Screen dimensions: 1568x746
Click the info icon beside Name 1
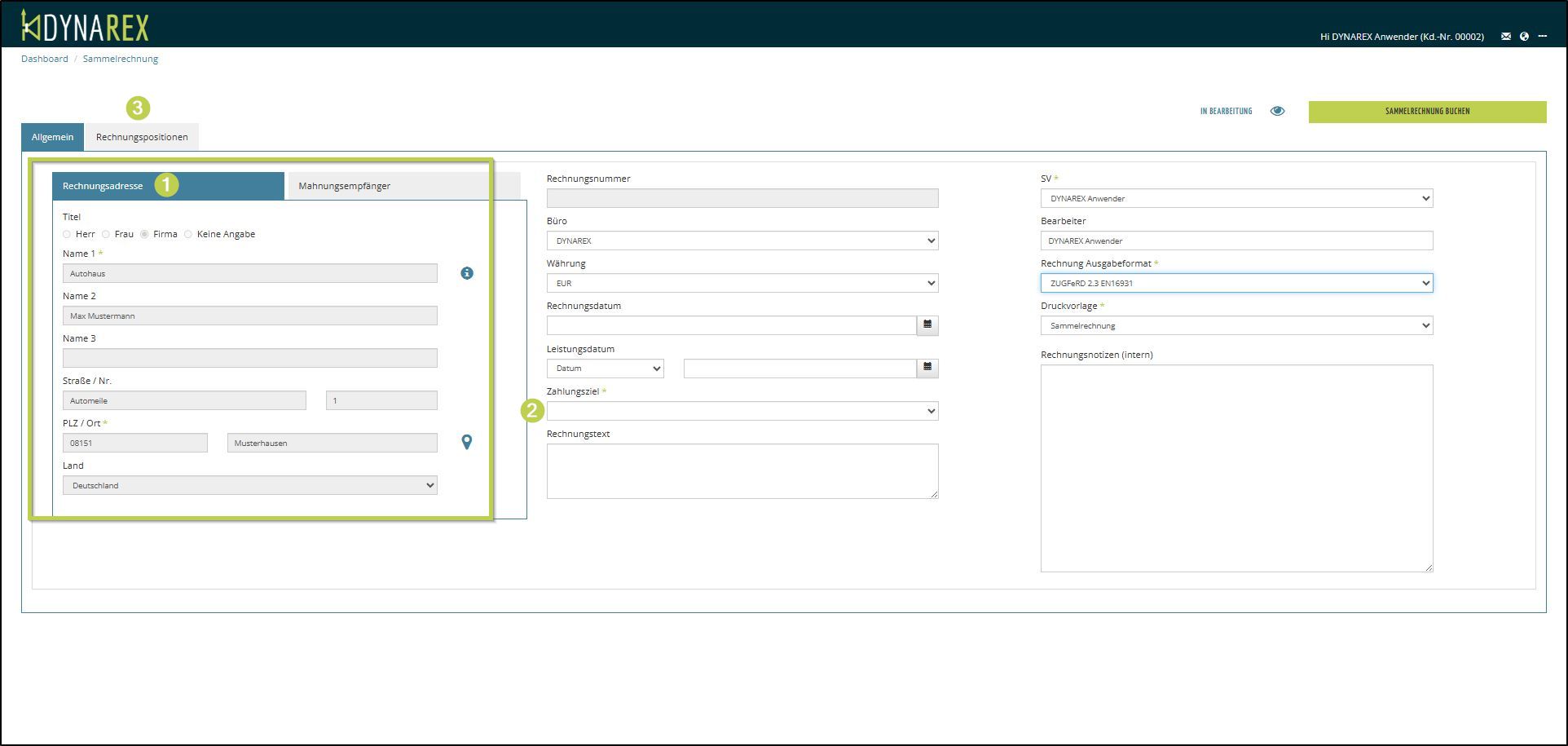tap(467, 273)
